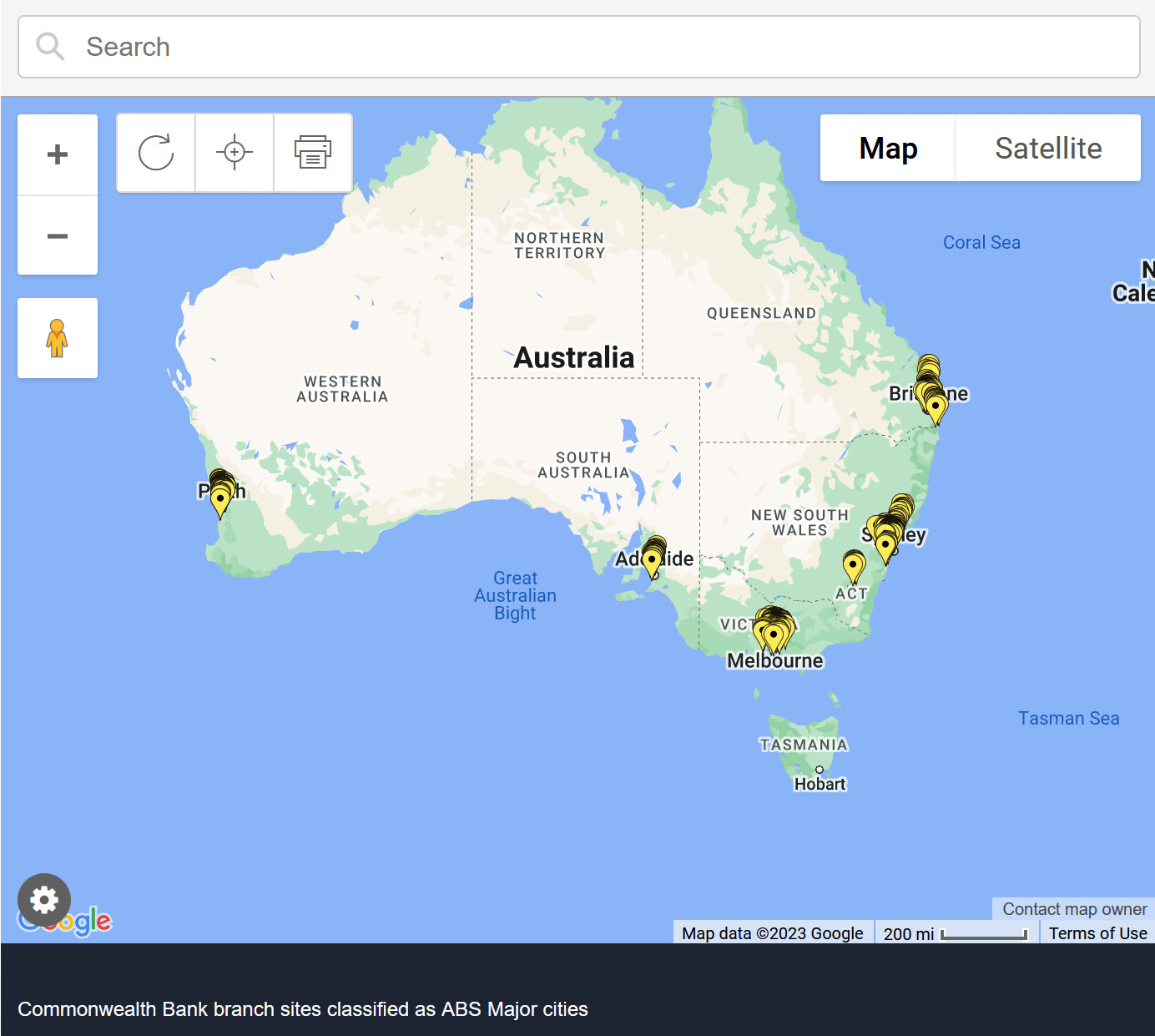Click the Queensland label

click(x=762, y=313)
